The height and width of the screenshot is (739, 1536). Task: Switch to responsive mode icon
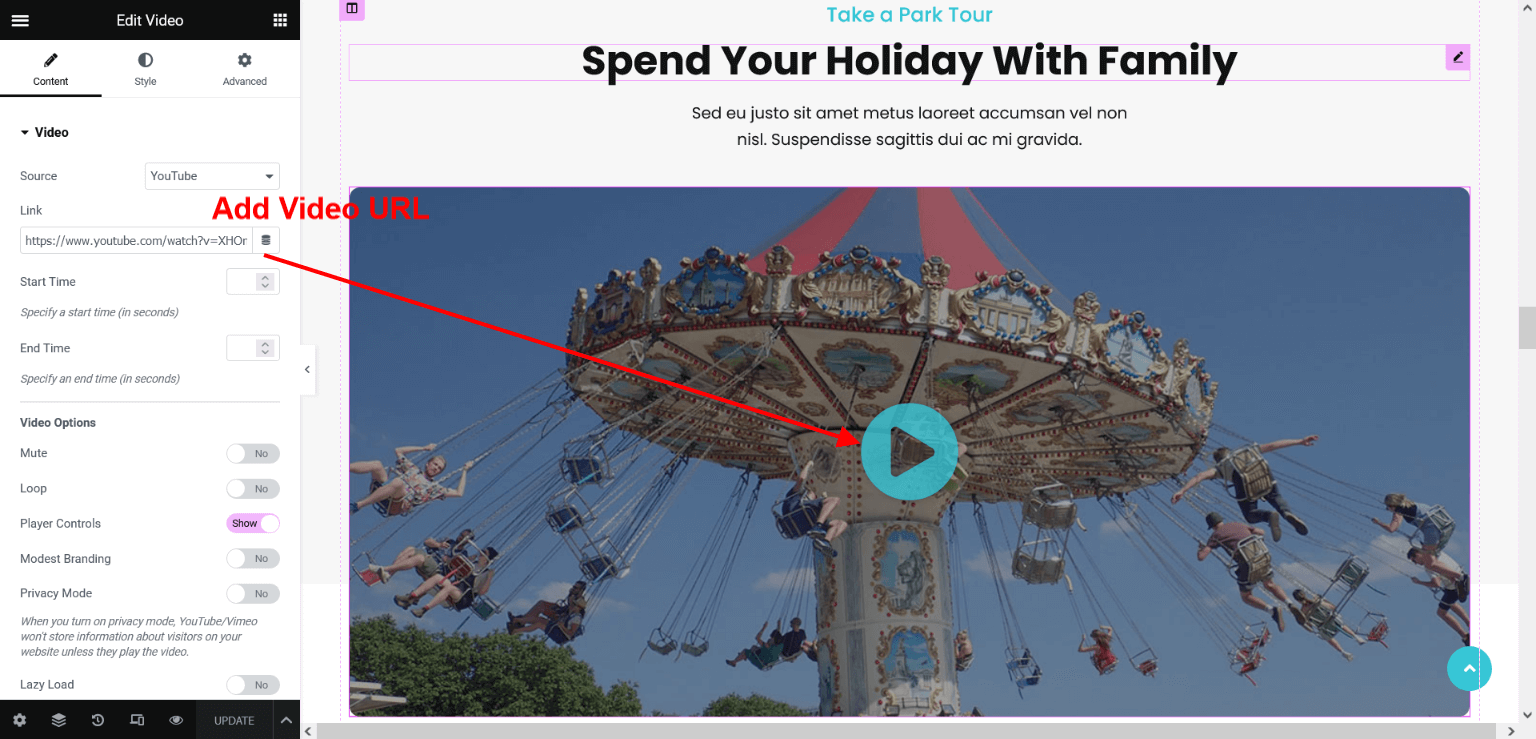[x=137, y=720]
